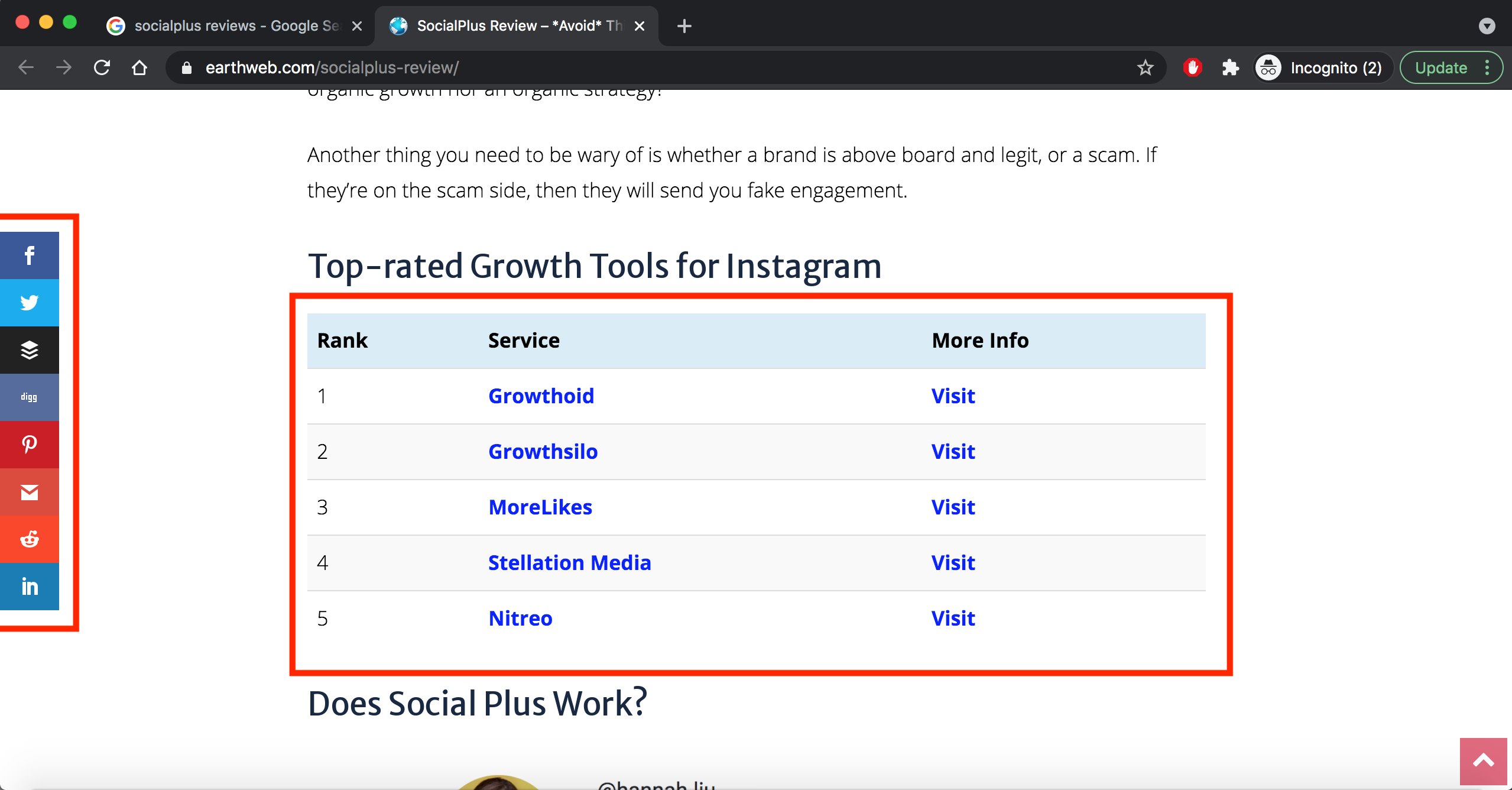
Task: Share the page on Facebook
Action: coord(30,255)
